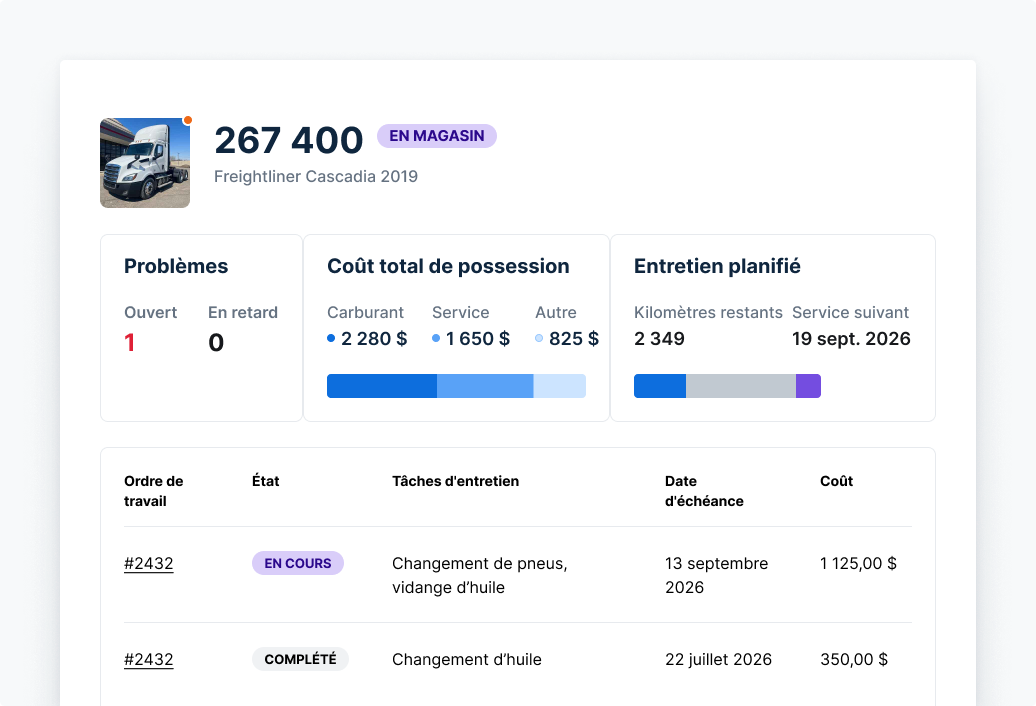This screenshot has height=706, width=1036.
Task: Open the Problèmes card heading
Action: pyautogui.click(x=176, y=266)
